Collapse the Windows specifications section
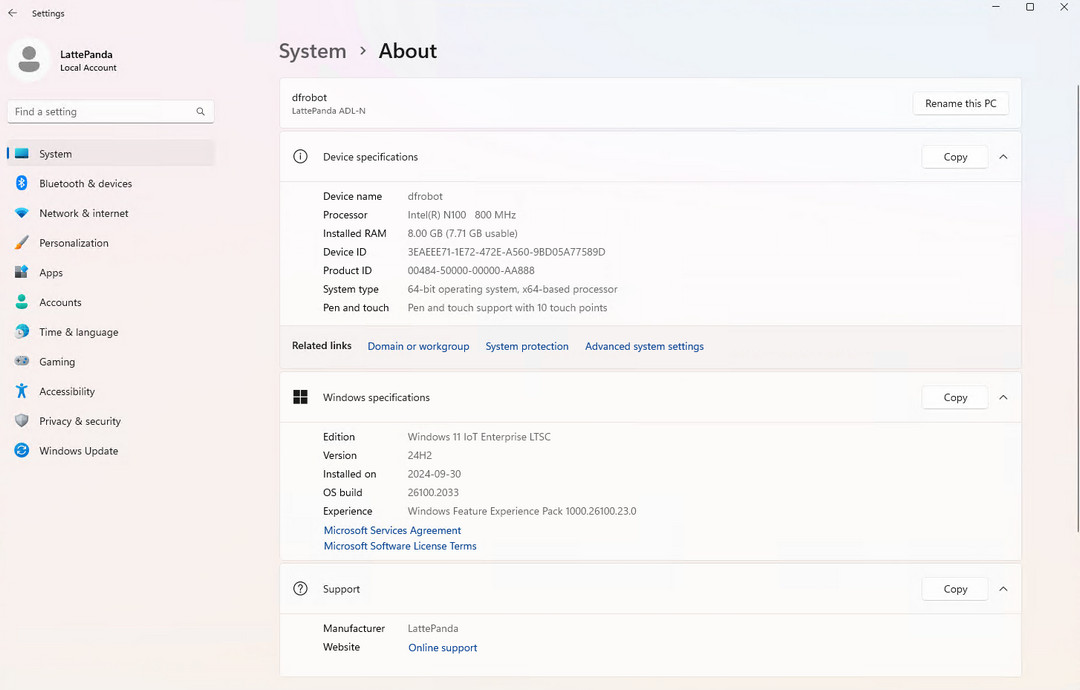 [x=1003, y=397]
